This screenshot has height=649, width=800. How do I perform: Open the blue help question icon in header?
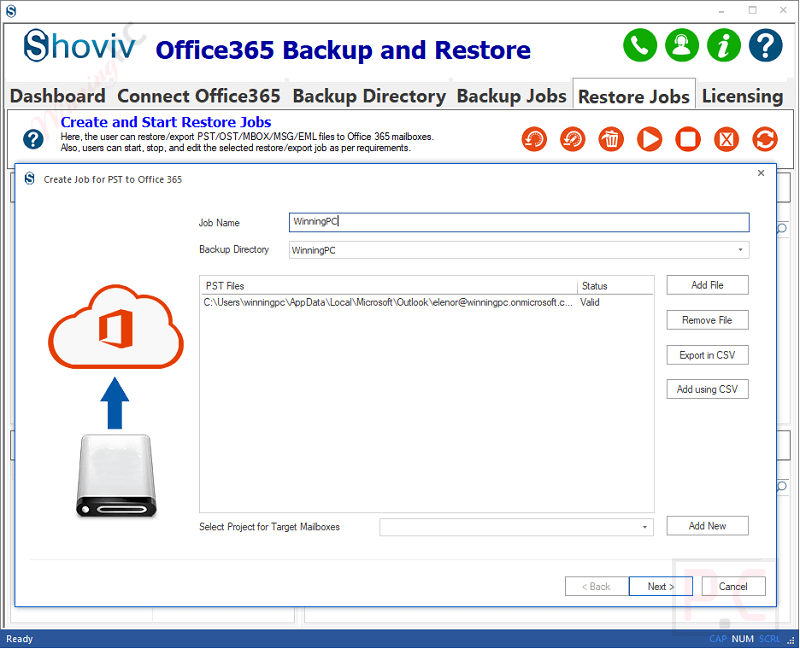tap(765, 45)
